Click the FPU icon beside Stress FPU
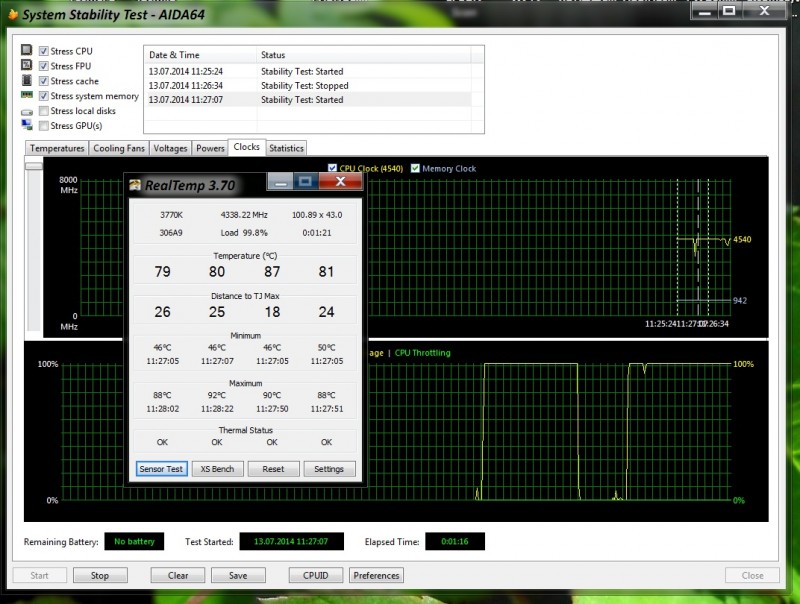Viewport: 800px width, 604px height. [x=27, y=65]
